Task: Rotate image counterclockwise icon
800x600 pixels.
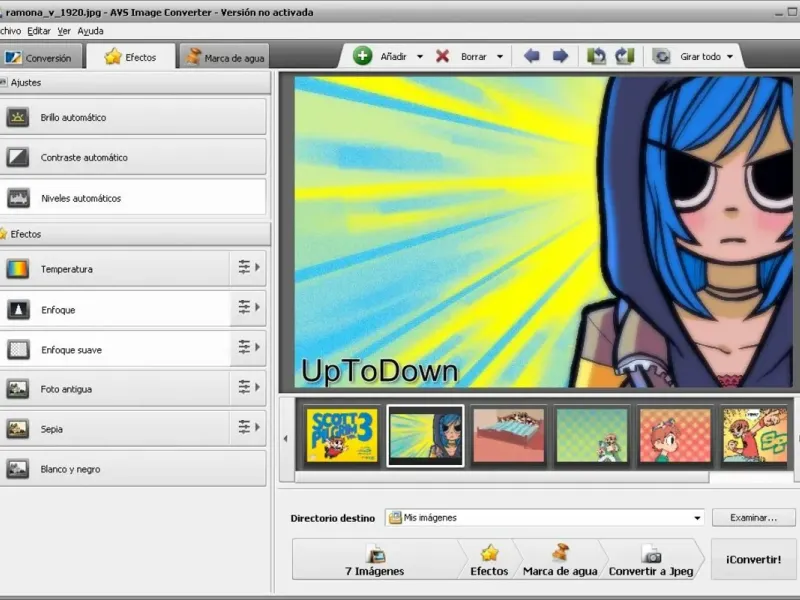Action: 597,56
